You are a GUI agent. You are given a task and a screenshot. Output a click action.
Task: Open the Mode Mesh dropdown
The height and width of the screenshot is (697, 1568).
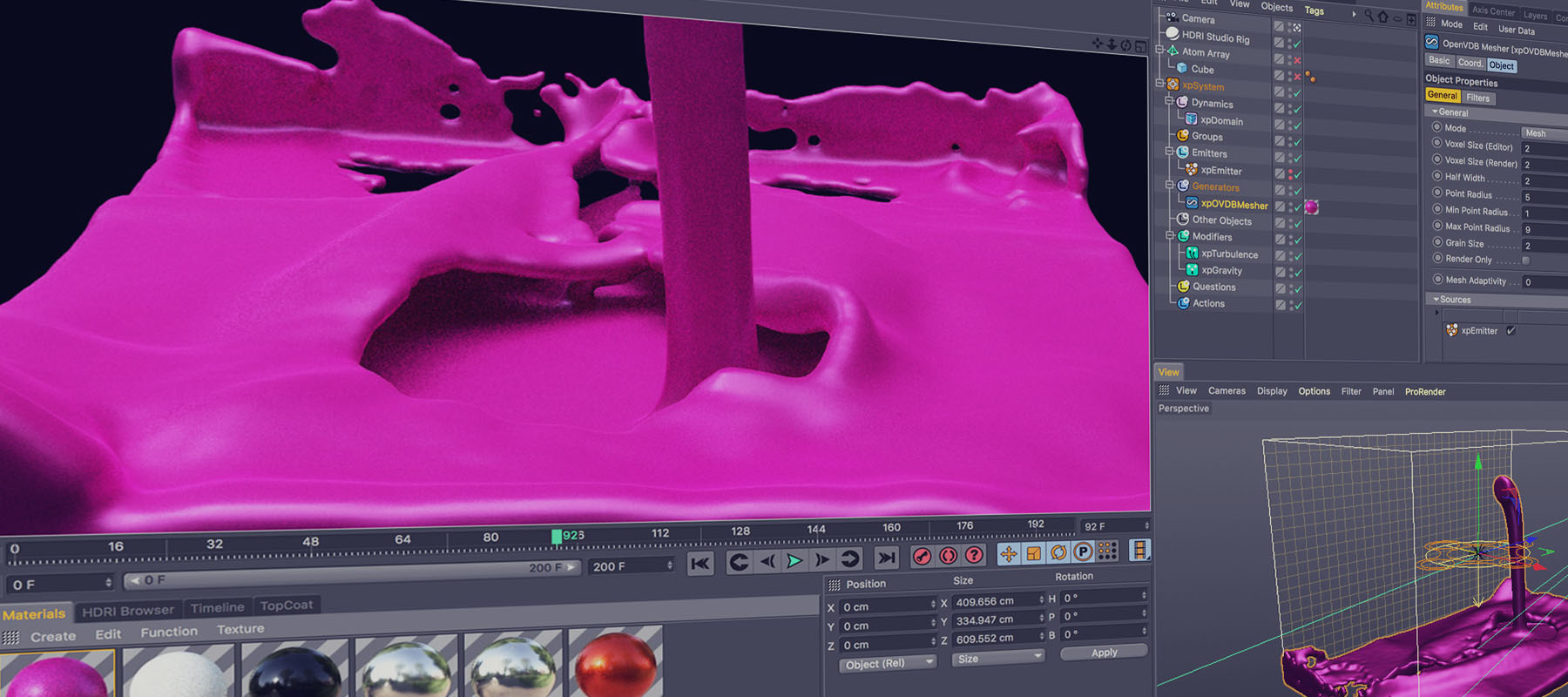(x=1544, y=133)
